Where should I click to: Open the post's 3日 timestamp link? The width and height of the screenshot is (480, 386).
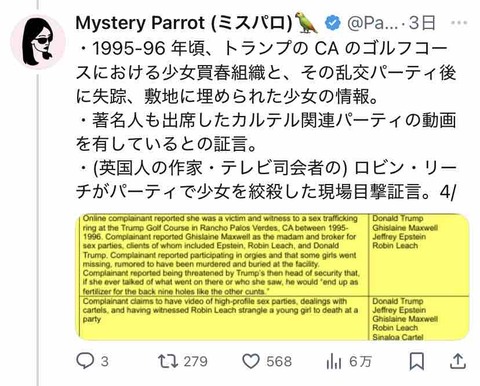[422, 23]
